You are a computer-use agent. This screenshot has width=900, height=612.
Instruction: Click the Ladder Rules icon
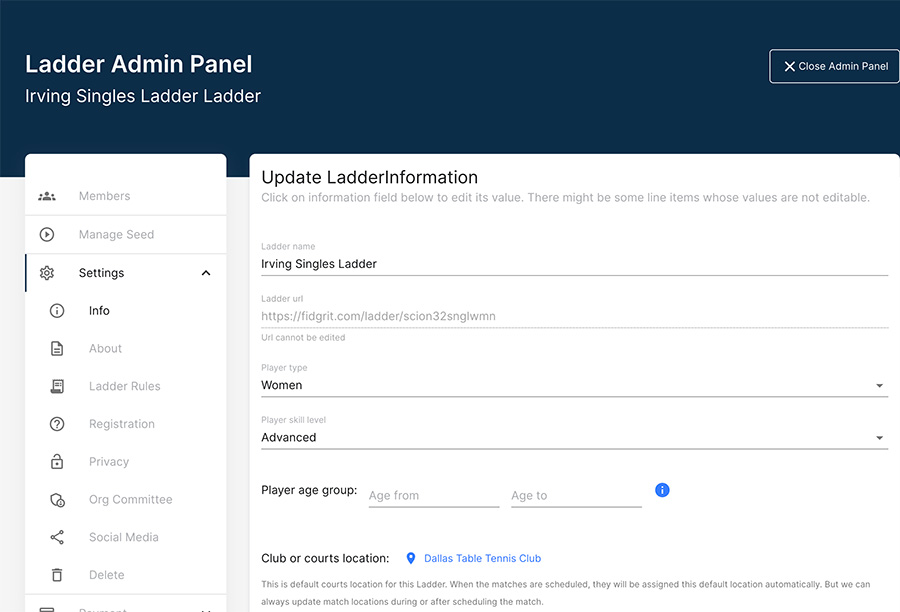point(57,386)
